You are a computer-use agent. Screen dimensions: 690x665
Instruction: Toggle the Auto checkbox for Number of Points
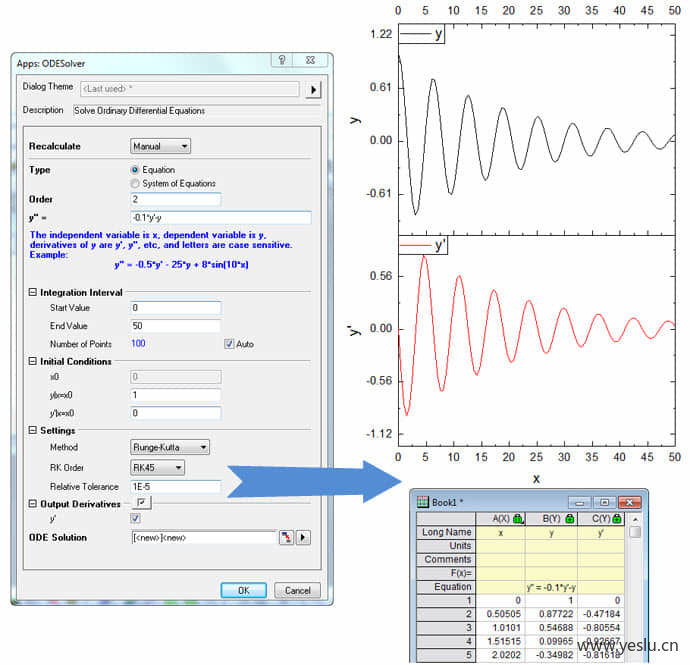coord(229,344)
